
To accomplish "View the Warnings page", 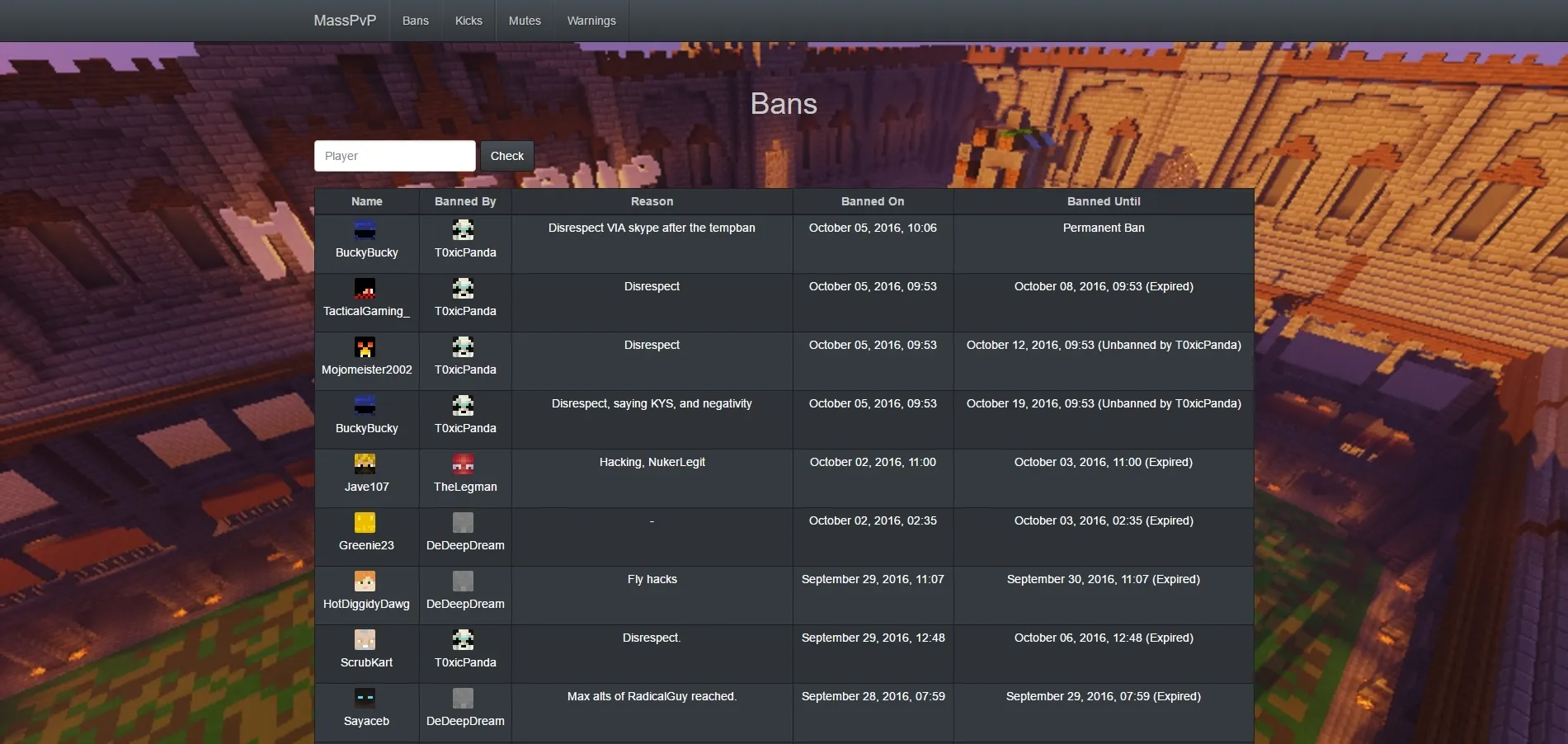I will pos(591,21).
